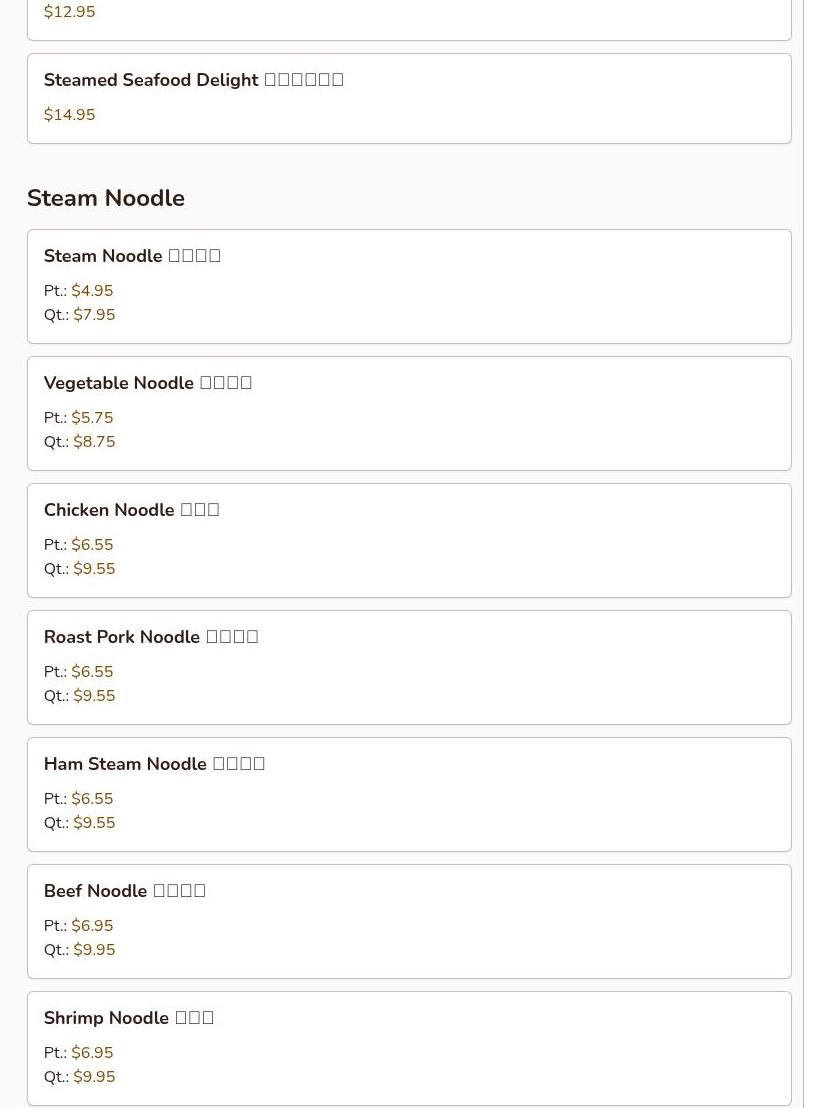Choose Shrimp Noodle pint price $6.95
The height and width of the screenshot is (1108, 824).
pos(92,1053)
